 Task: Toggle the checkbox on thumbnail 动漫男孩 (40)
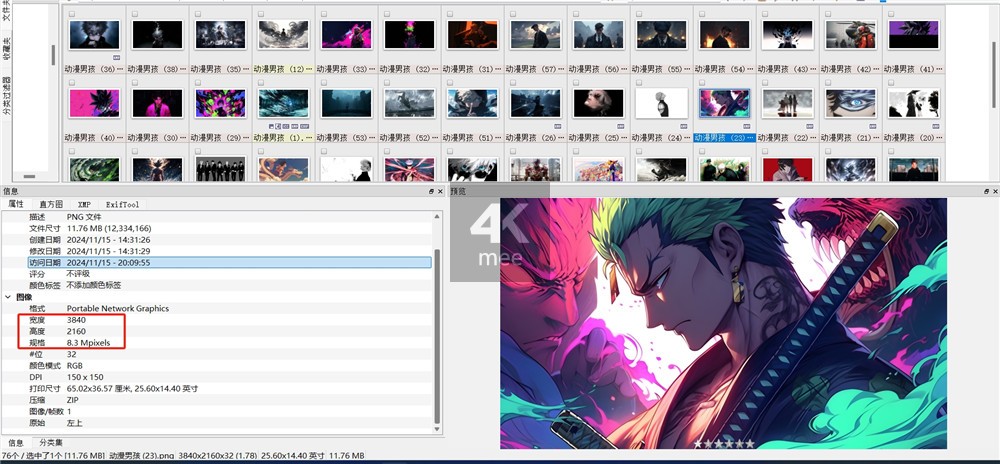point(71,82)
